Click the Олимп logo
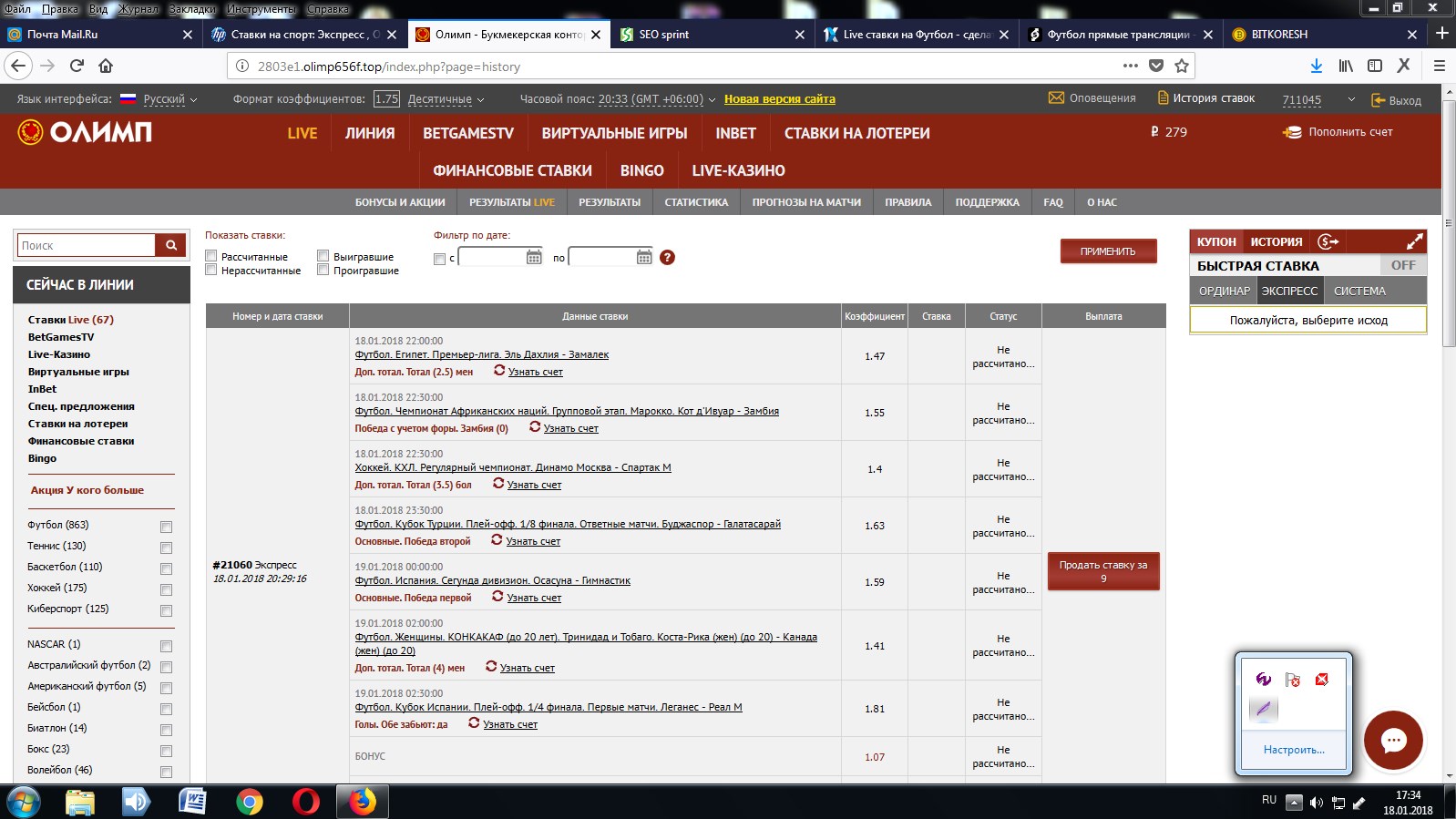This screenshot has width=1456, height=819. (x=85, y=132)
